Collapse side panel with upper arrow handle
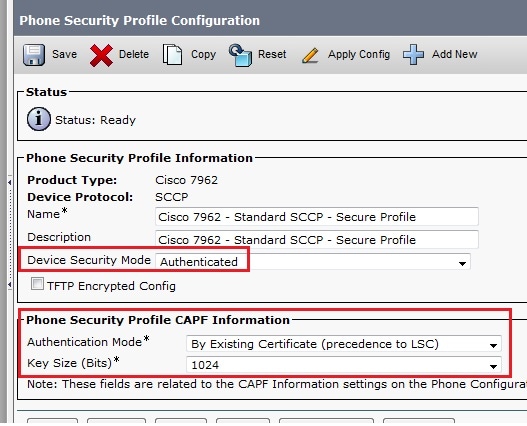The image size is (527, 426). (x=10, y=182)
